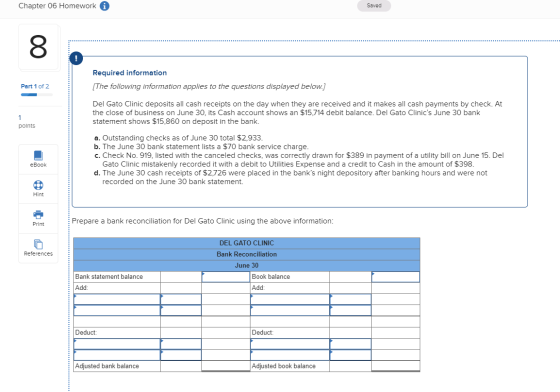Click the Part 1 of 2 progress bar
Image resolution: width=560 pixels, height=392 pixels.
pyautogui.click(x=36, y=95)
